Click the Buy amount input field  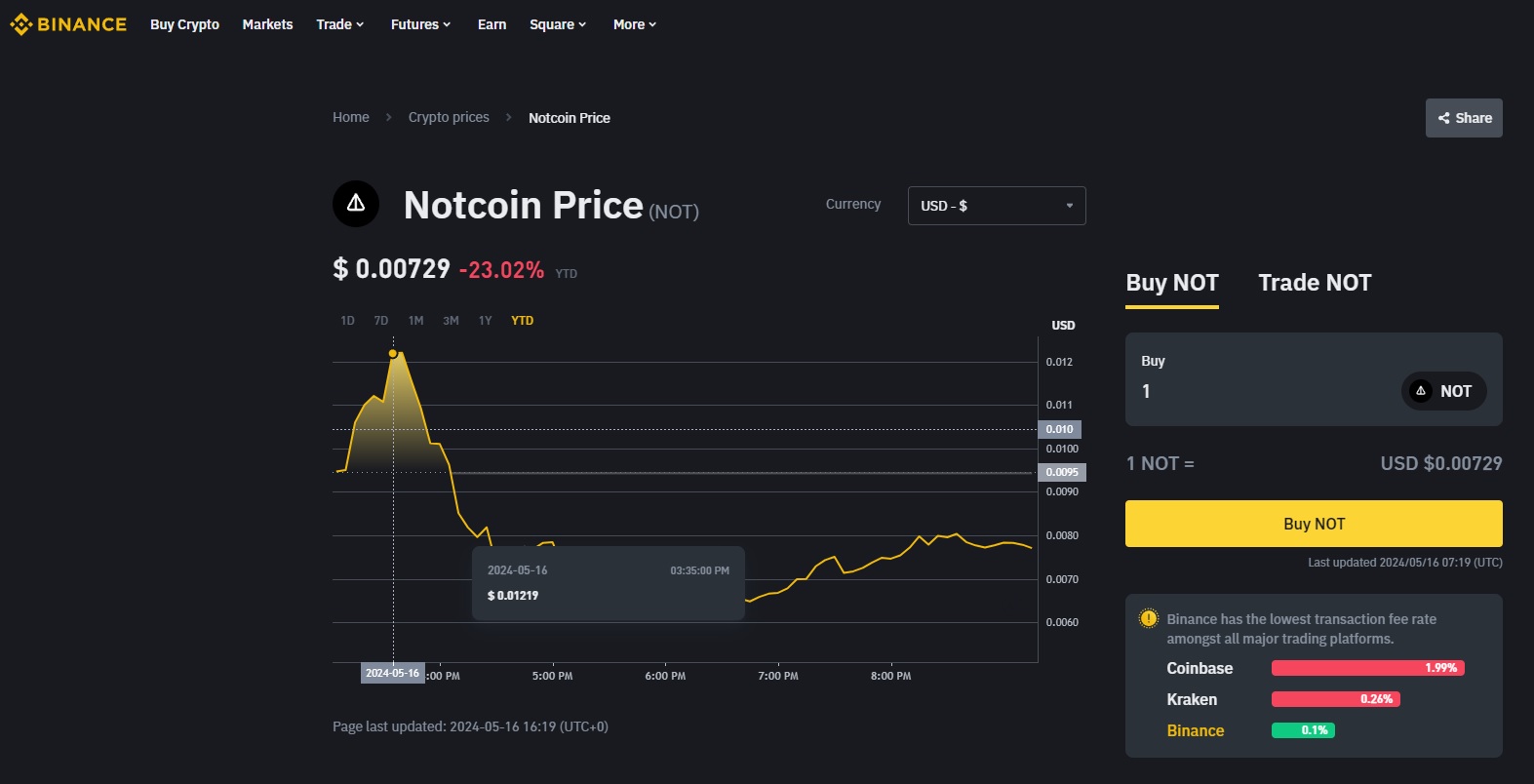[1258, 391]
